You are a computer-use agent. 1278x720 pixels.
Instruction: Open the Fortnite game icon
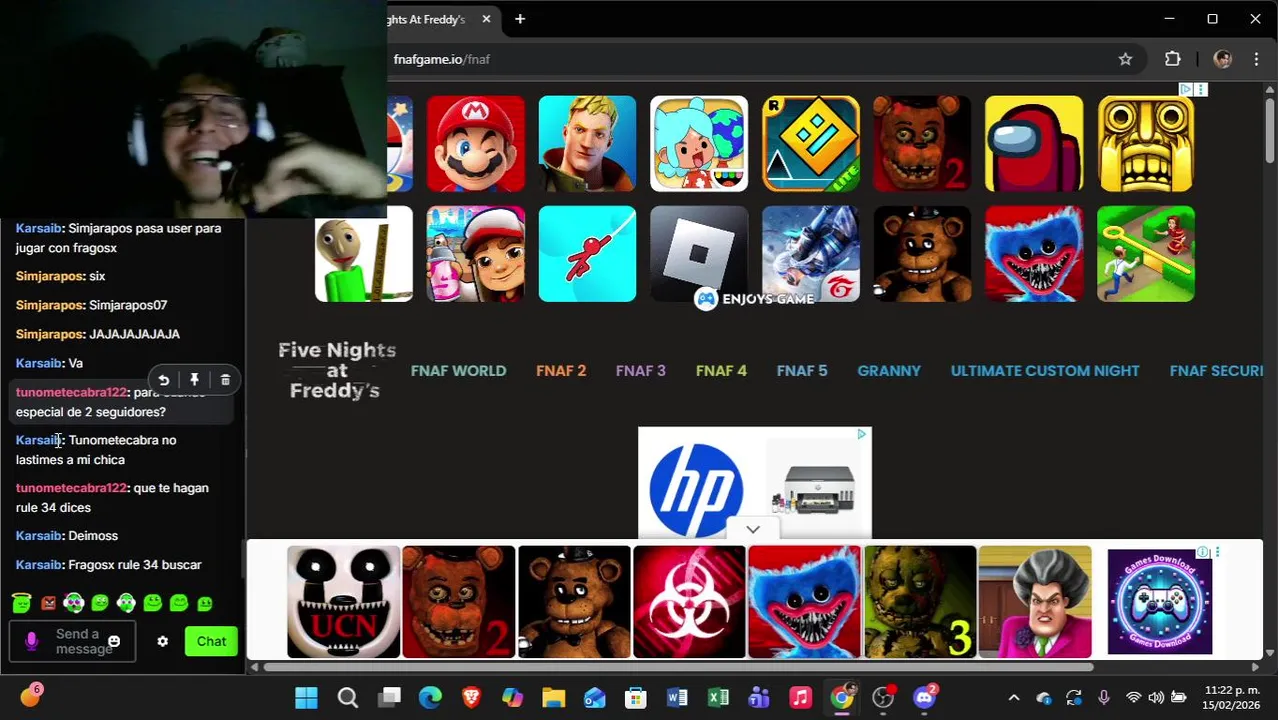587,144
